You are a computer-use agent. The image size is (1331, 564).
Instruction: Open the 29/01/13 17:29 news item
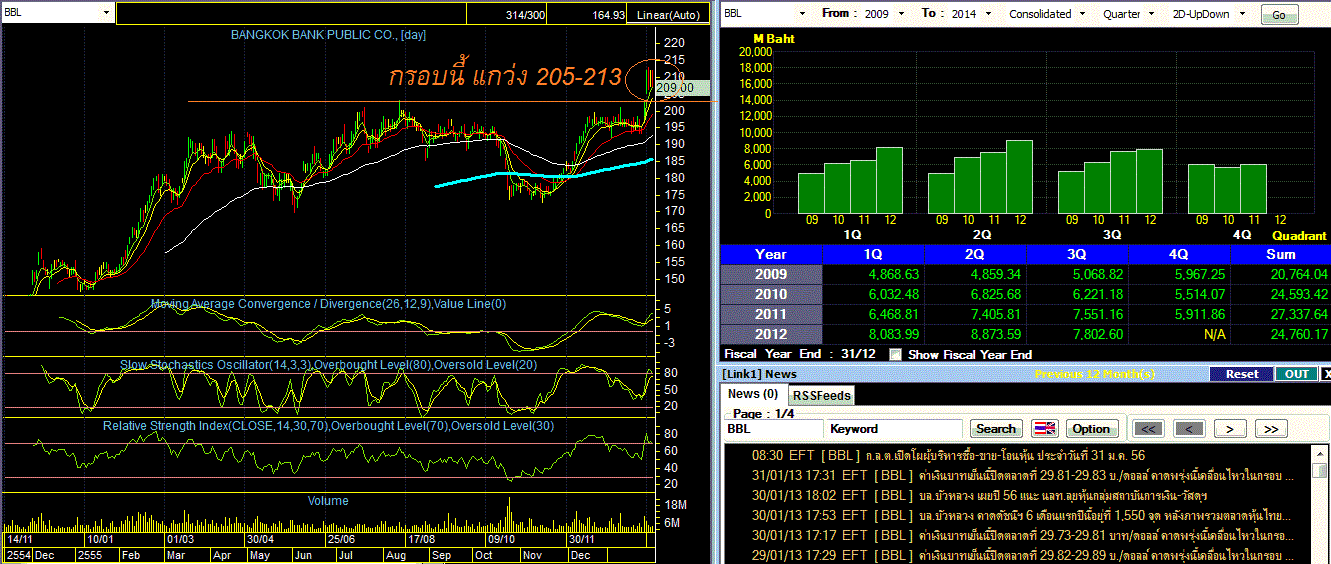[1018, 554]
